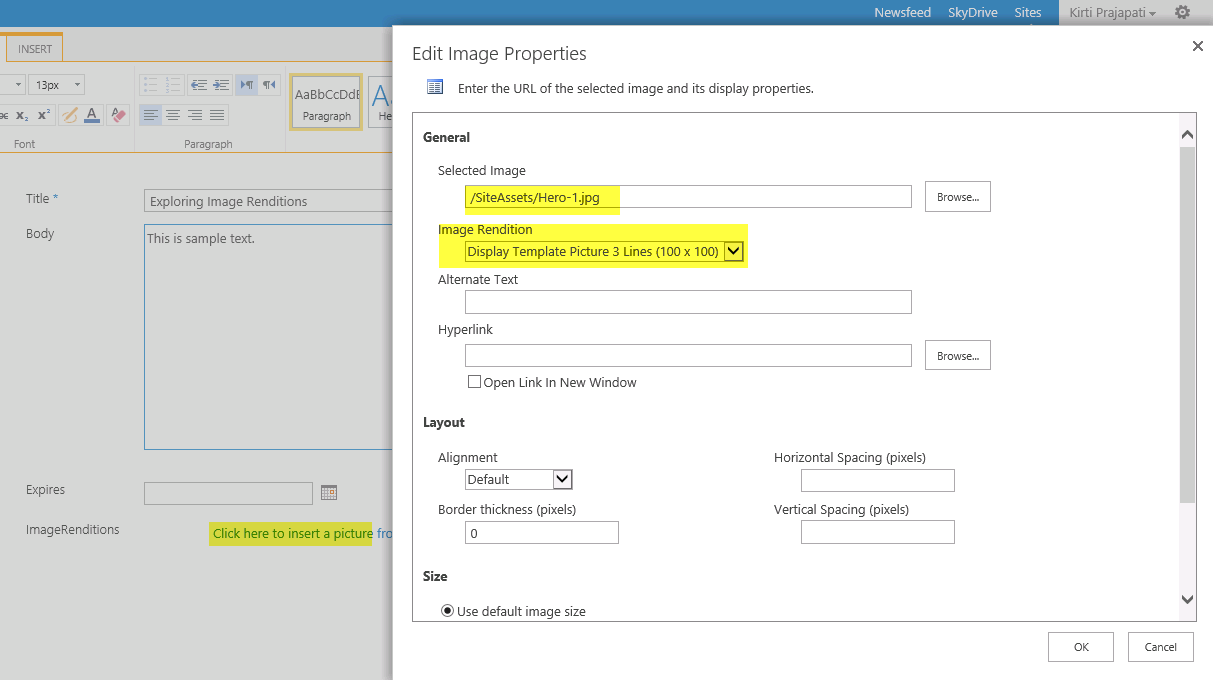Screen dimensions: 1213x680
Task: Expand the Alignment dropdown
Action: [x=562, y=480]
